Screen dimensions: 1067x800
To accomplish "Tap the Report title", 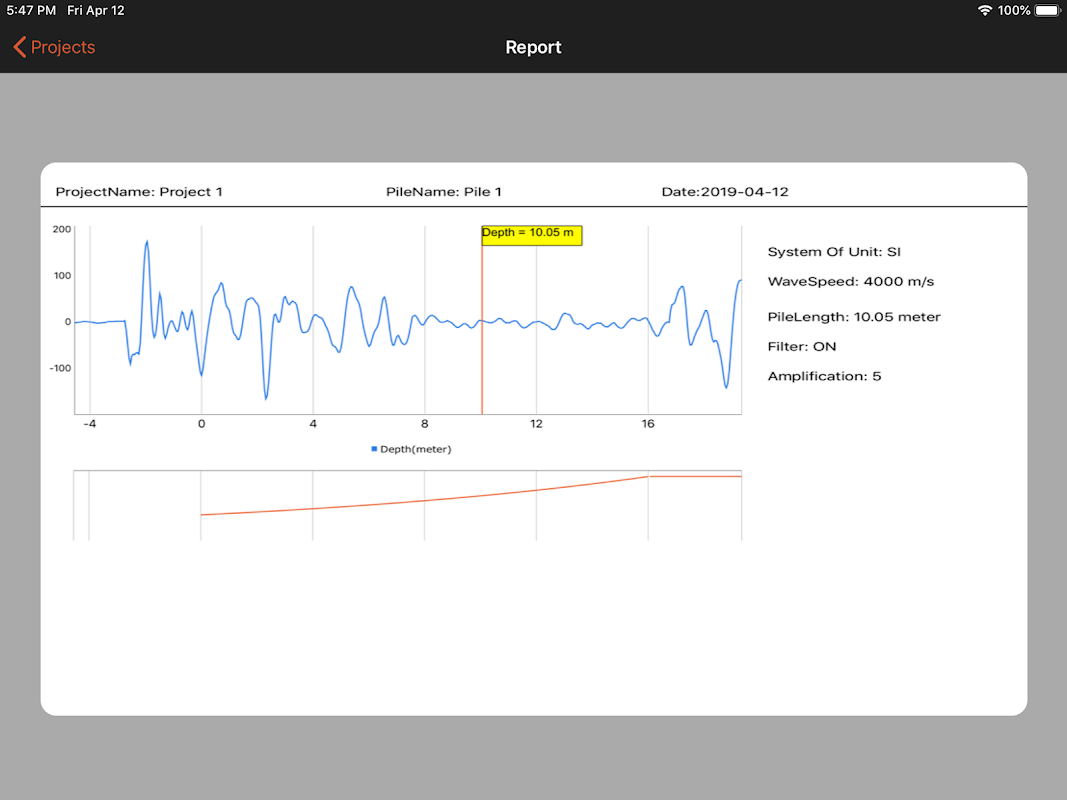I will click(x=534, y=47).
